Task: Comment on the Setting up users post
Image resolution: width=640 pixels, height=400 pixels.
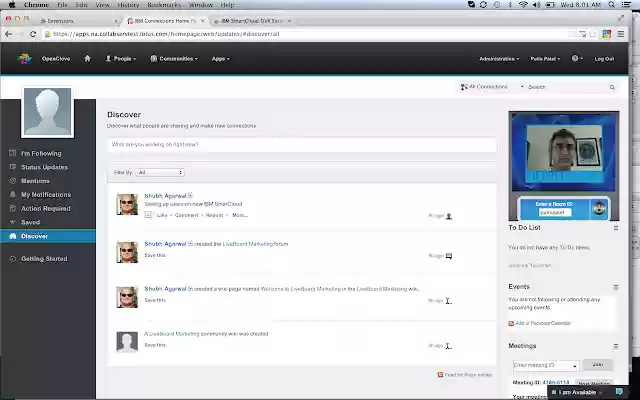Action: 187,215
